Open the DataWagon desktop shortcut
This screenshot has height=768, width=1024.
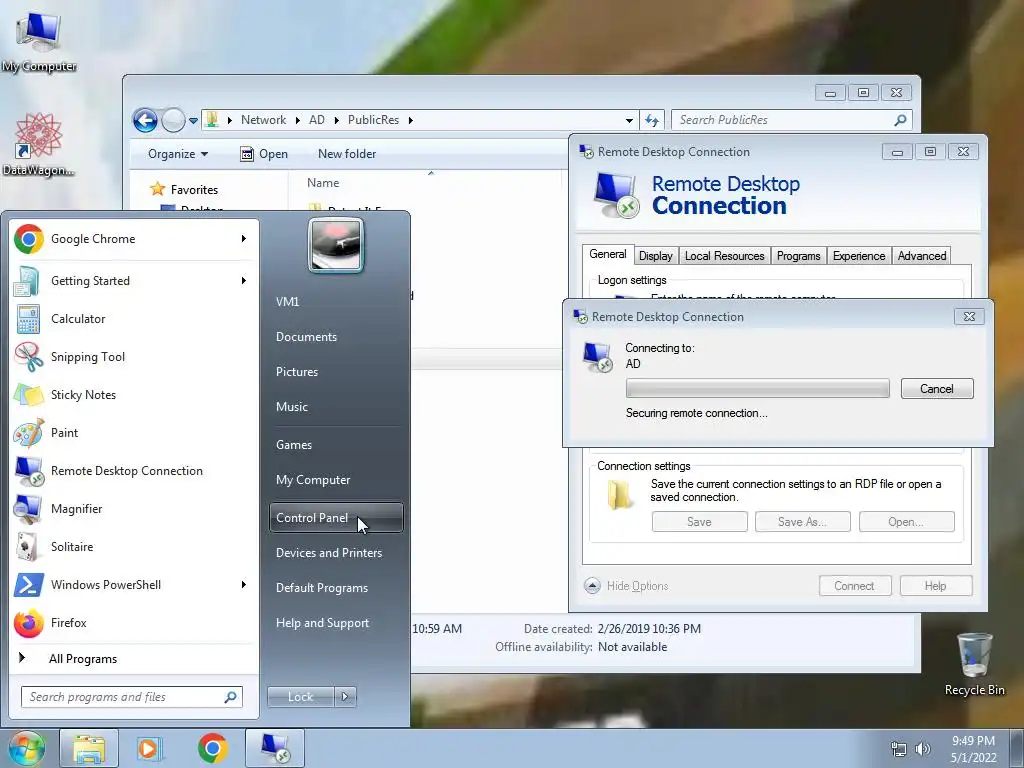(x=39, y=144)
